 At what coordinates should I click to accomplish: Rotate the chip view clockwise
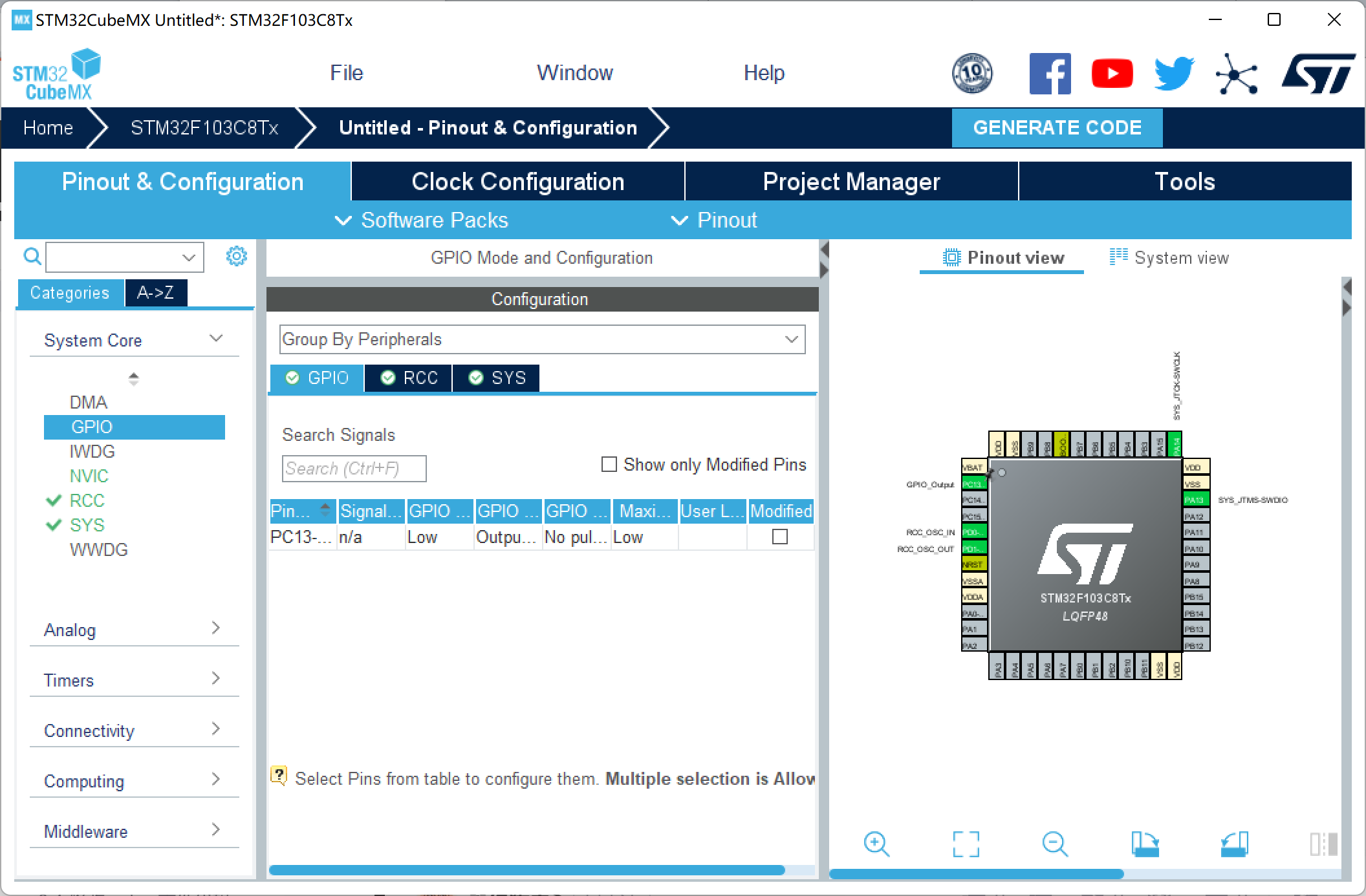pyautogui.click(x=1146, y=844)
